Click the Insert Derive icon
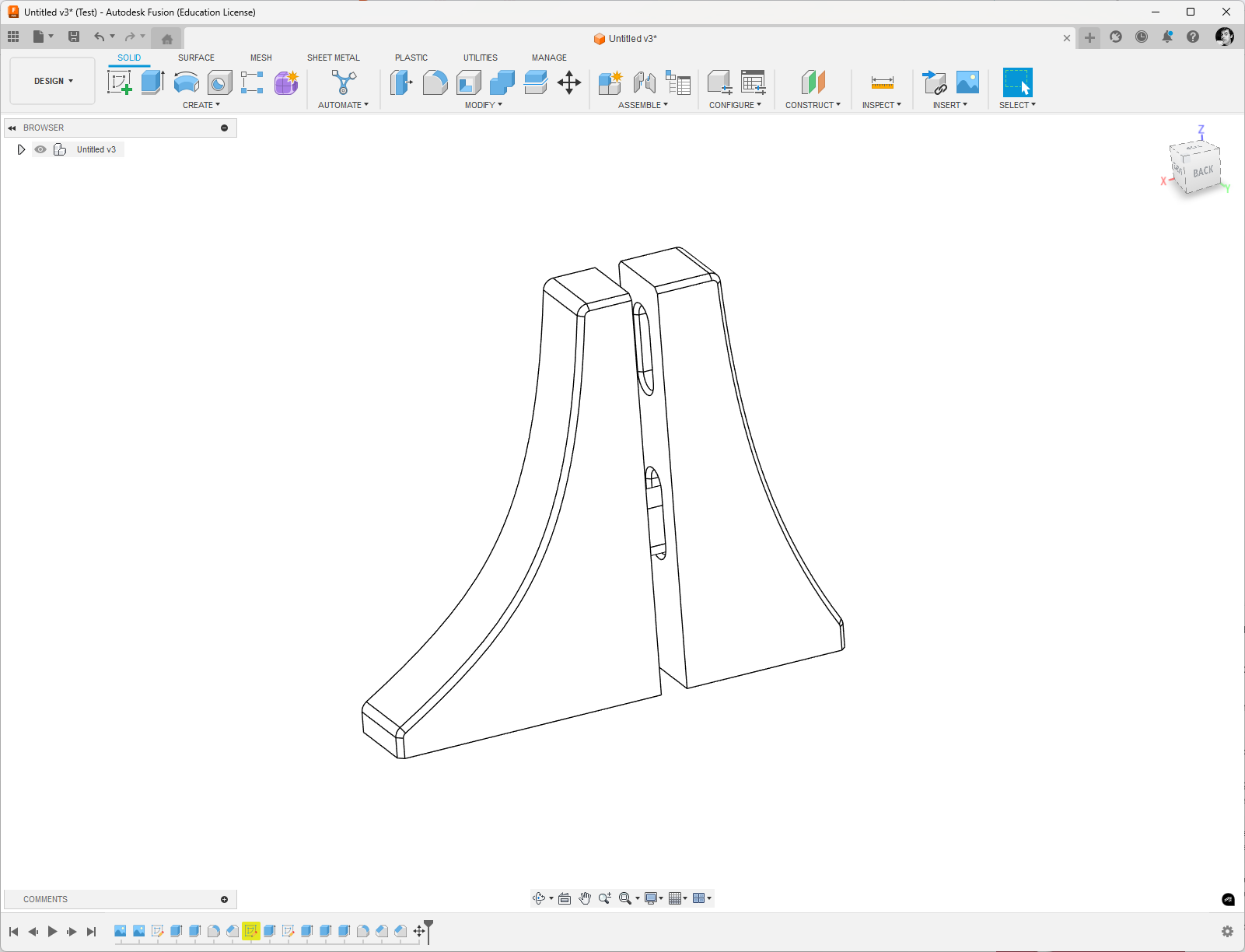Viewport: 1245px width, 952px height. click(x=934, y=82)
